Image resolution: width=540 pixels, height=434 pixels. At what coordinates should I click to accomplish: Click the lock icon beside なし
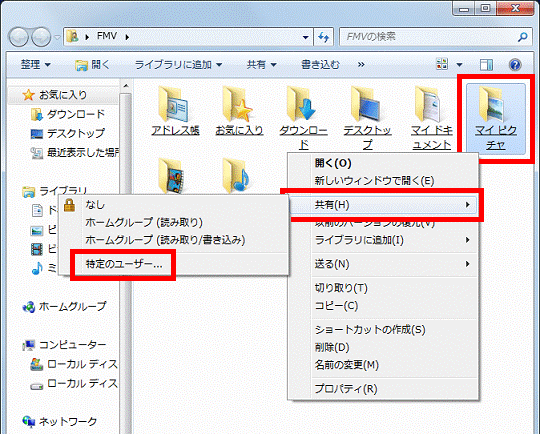tap(70, 205)
